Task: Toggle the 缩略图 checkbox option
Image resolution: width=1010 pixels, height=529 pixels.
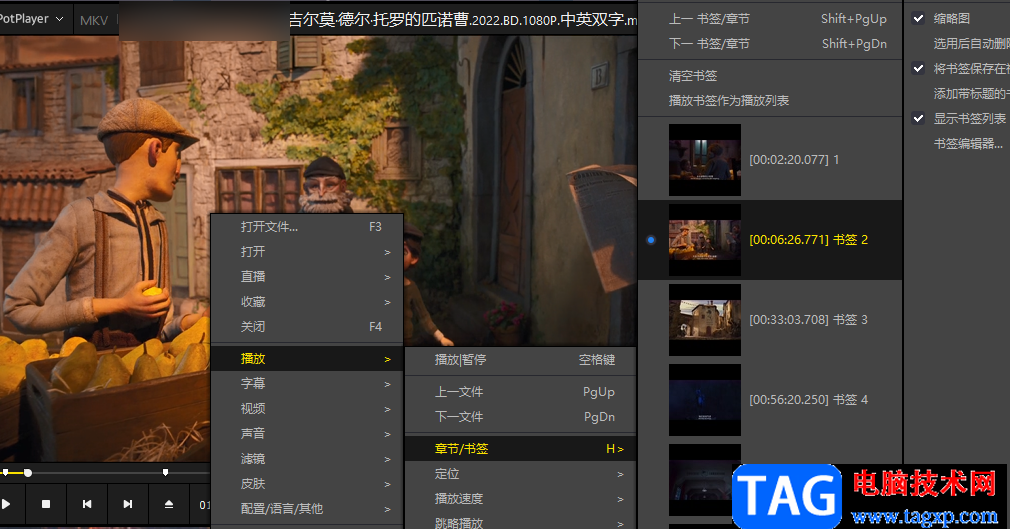Action: pyautogui.click(x=919, y=19)
